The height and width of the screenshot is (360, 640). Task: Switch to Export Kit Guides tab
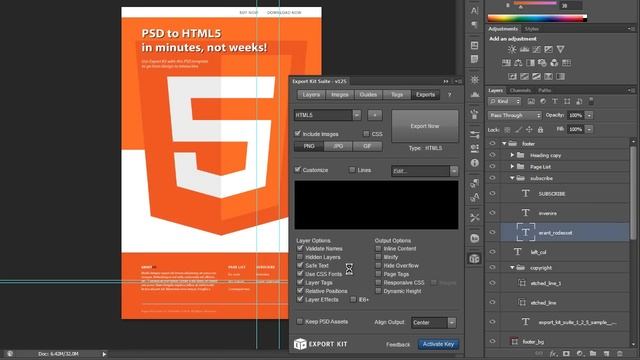368,95
